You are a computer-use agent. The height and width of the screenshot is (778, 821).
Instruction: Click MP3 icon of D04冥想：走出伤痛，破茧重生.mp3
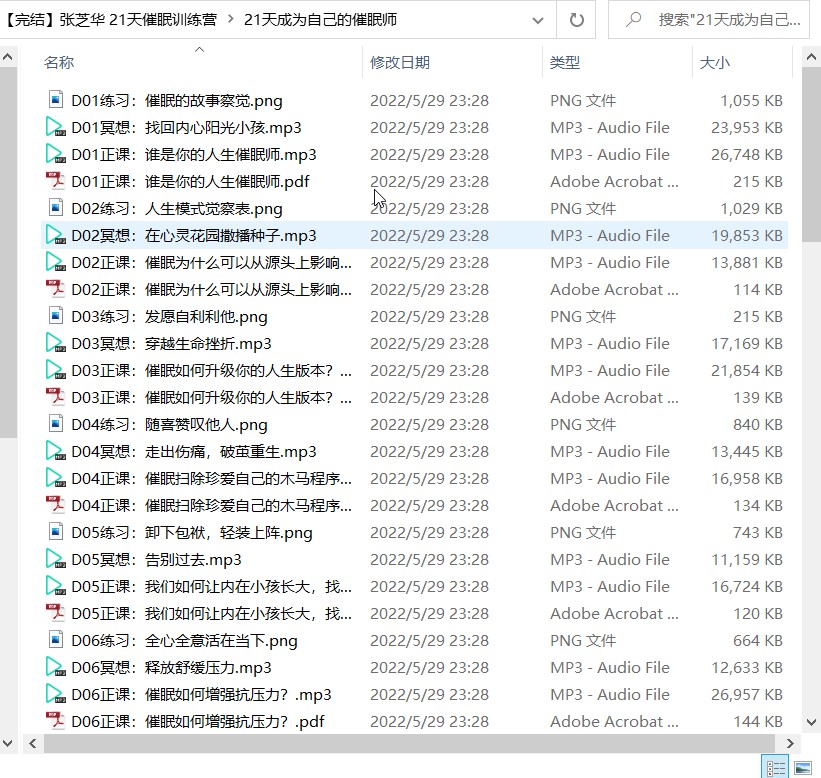point(56,451)
